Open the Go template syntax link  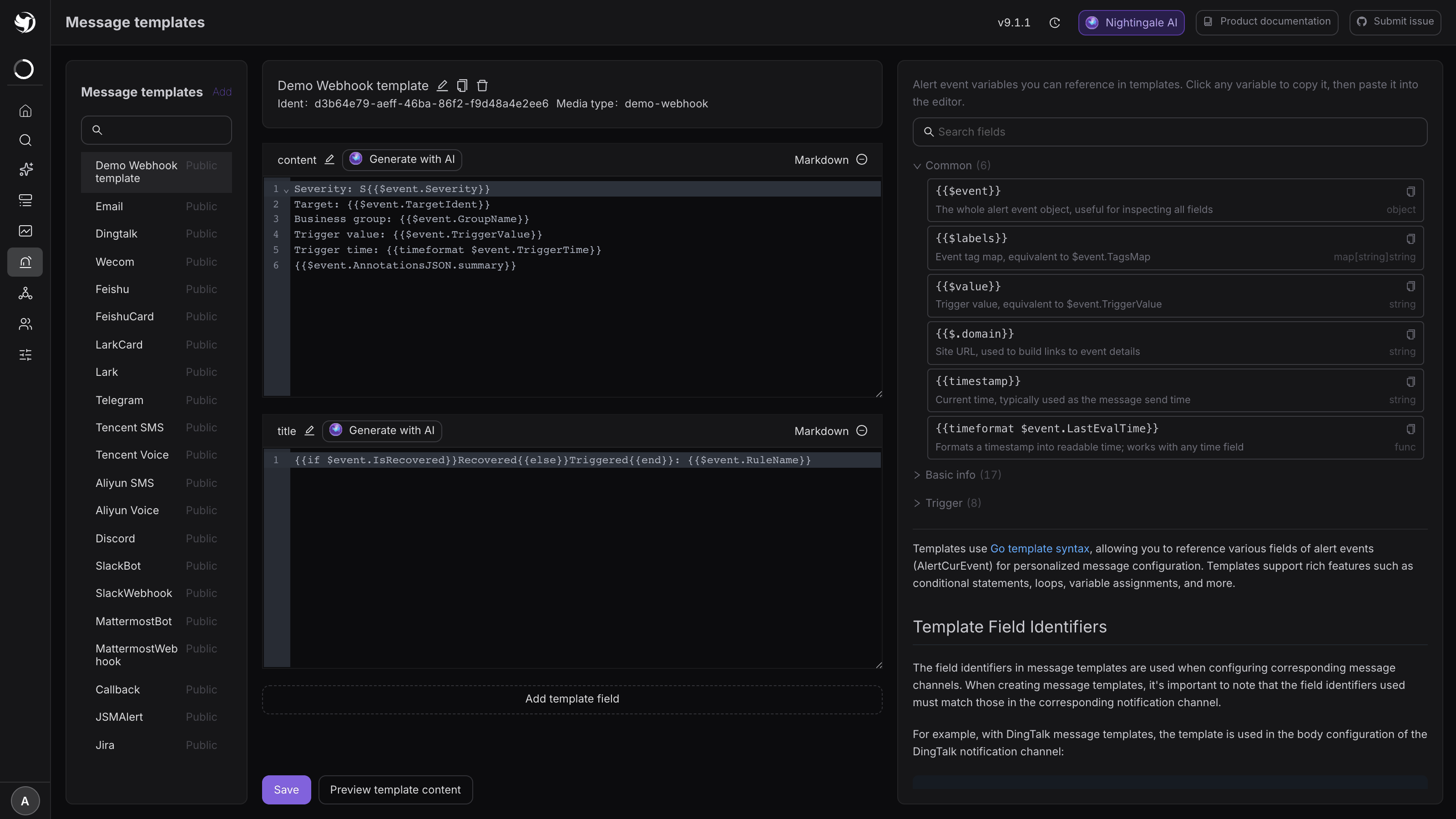pos(1039,549)
